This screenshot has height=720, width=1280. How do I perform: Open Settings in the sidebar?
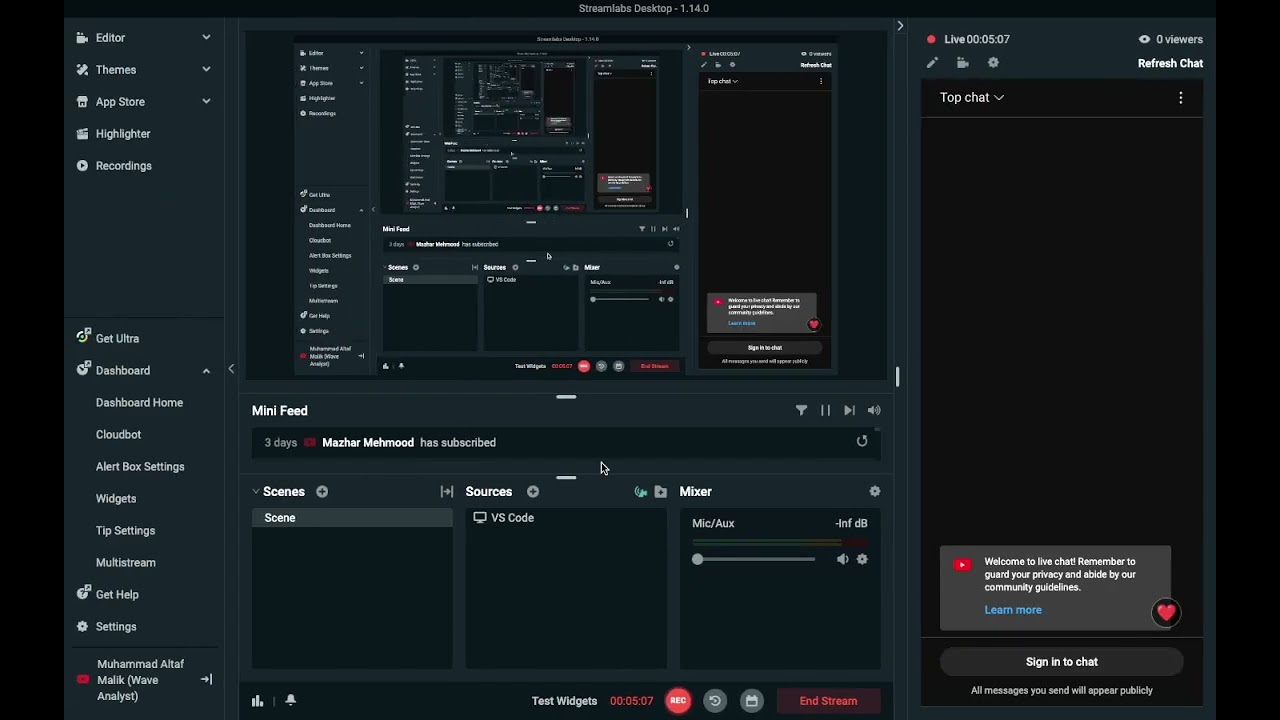tap(116, 627)
